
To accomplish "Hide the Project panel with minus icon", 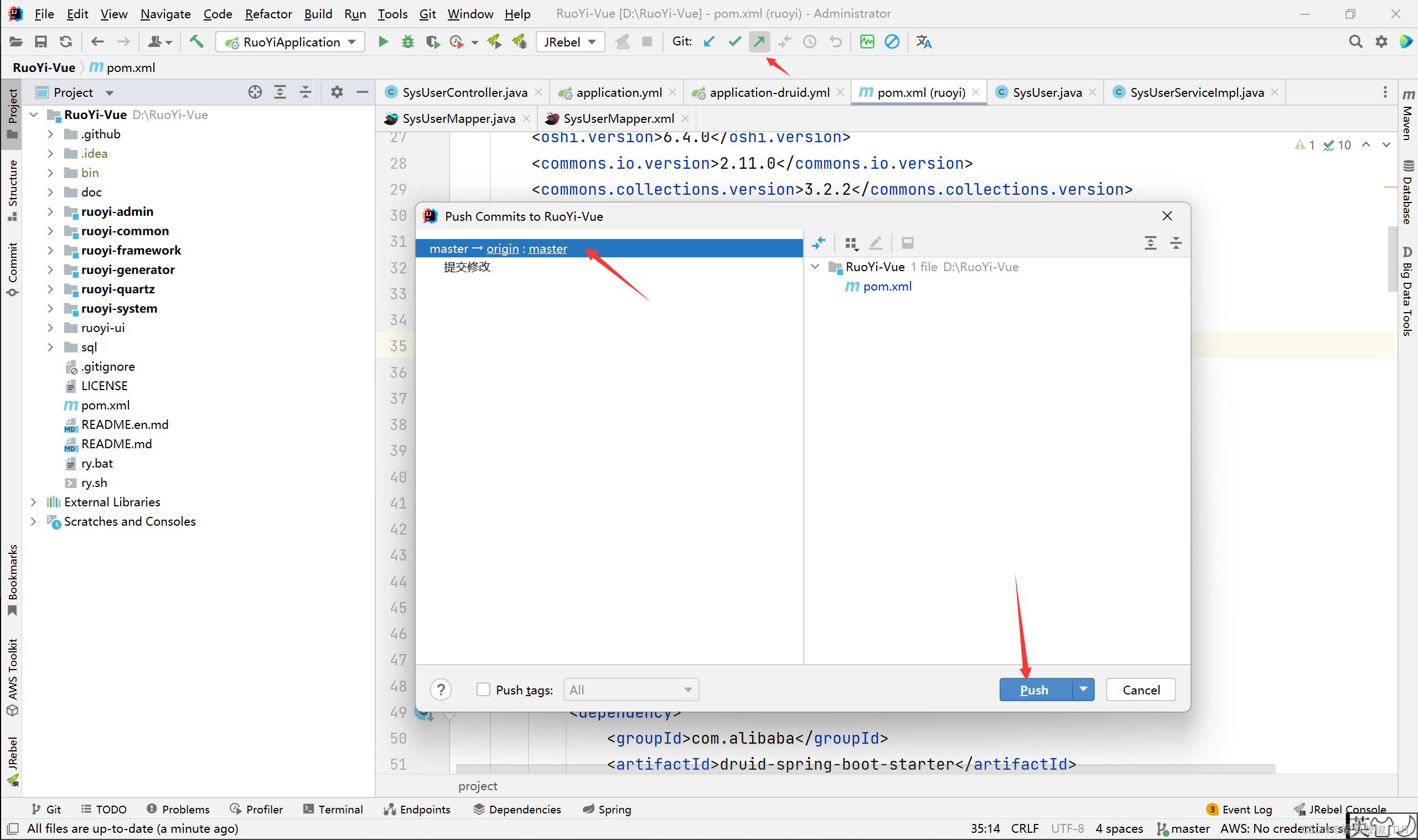I will (363, 92).
